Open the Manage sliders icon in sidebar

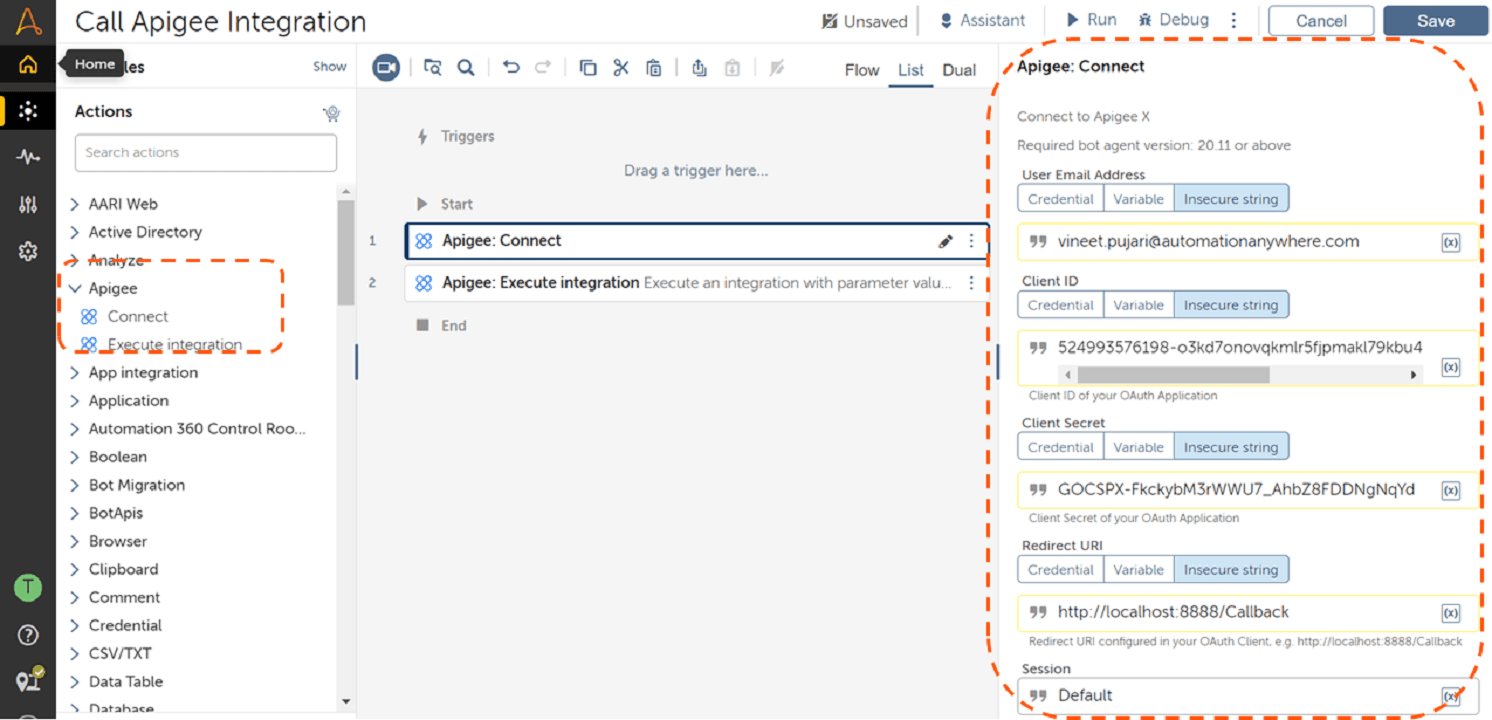[x=28, y=204]
